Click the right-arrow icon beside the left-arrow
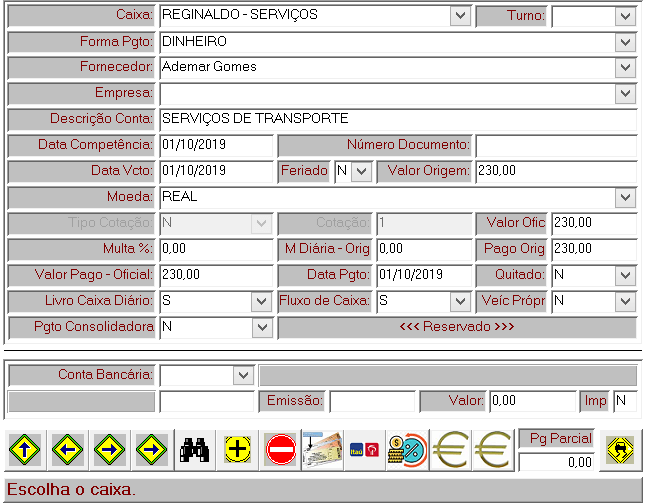This screenshot has width=654, height=504. pos(110,450)
